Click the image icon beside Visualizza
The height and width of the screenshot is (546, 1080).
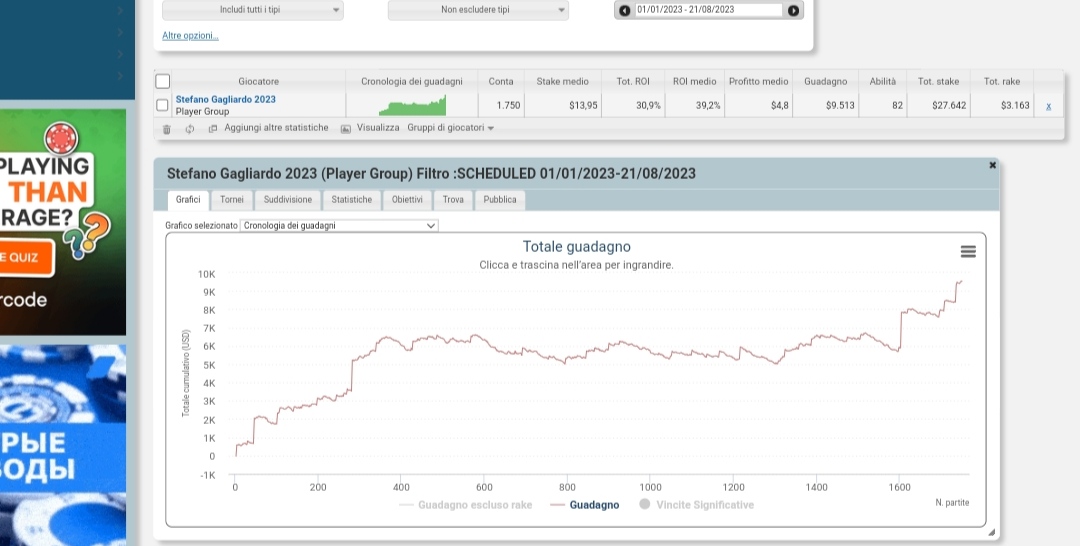[x=346, y=129]
